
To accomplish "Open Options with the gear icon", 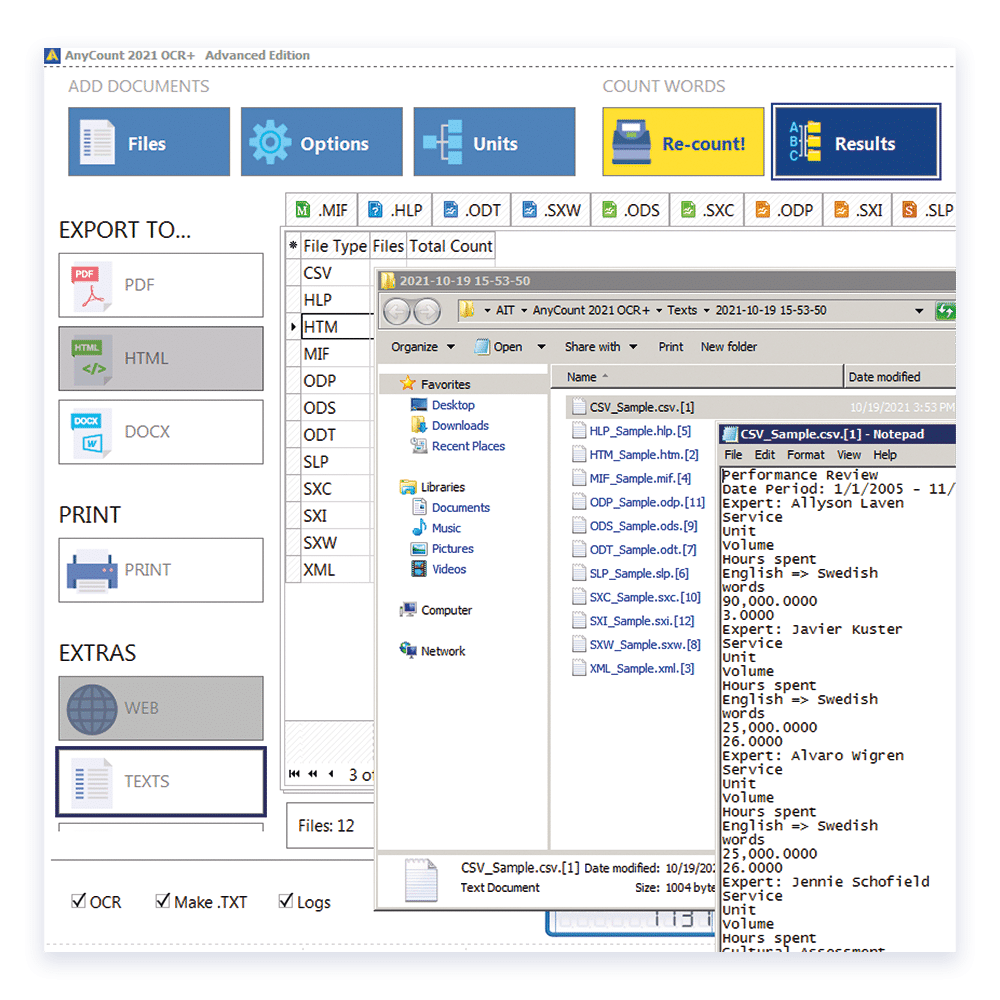I will [x=321, y=143].
